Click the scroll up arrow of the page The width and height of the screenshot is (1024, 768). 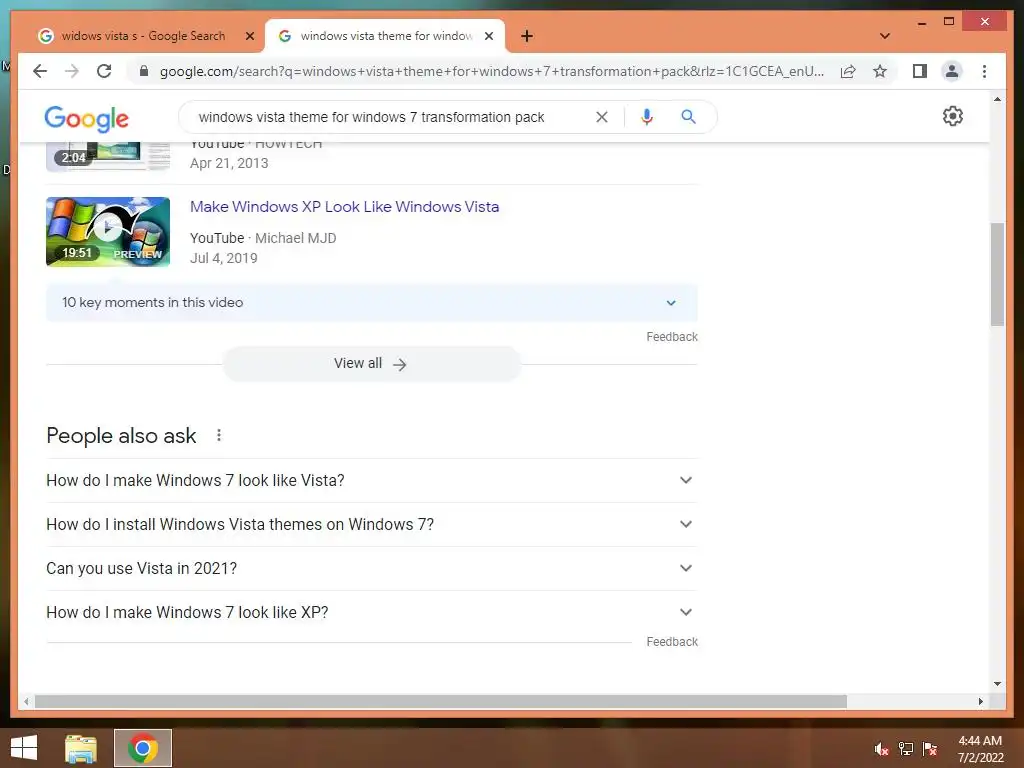[x=997, y=99]
